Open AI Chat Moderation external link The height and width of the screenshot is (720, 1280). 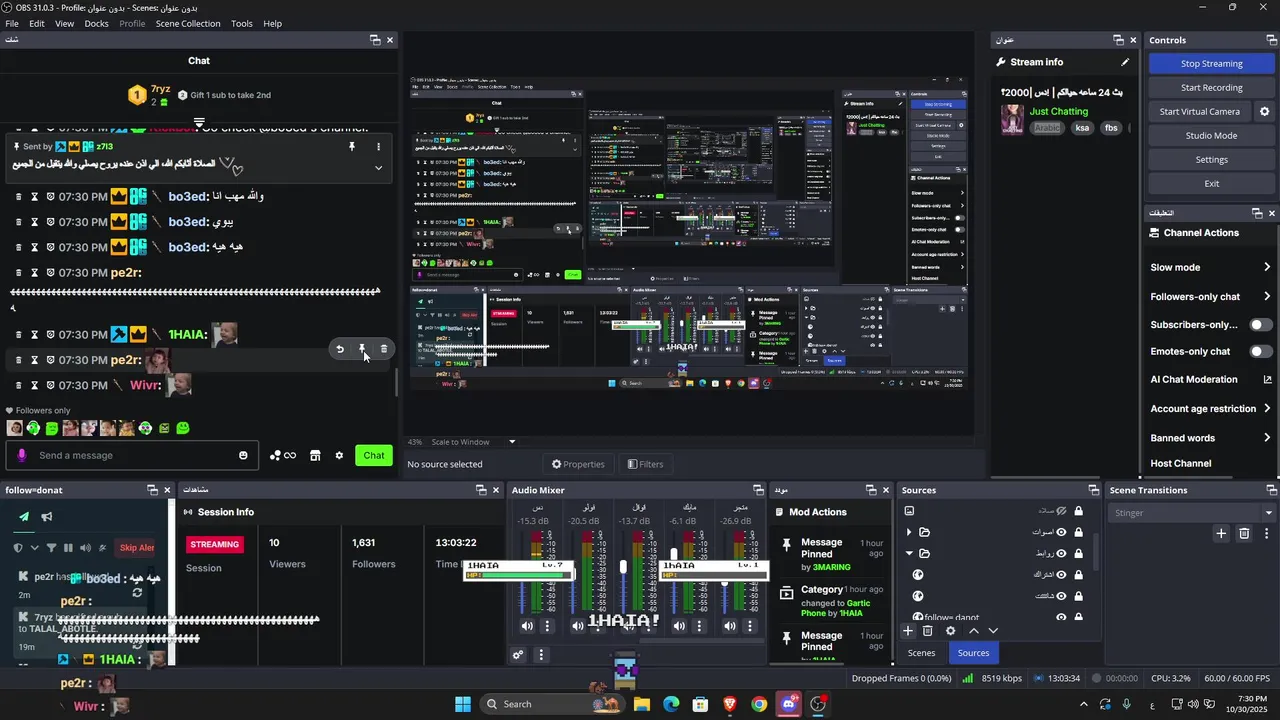[x=1267, y=380]
